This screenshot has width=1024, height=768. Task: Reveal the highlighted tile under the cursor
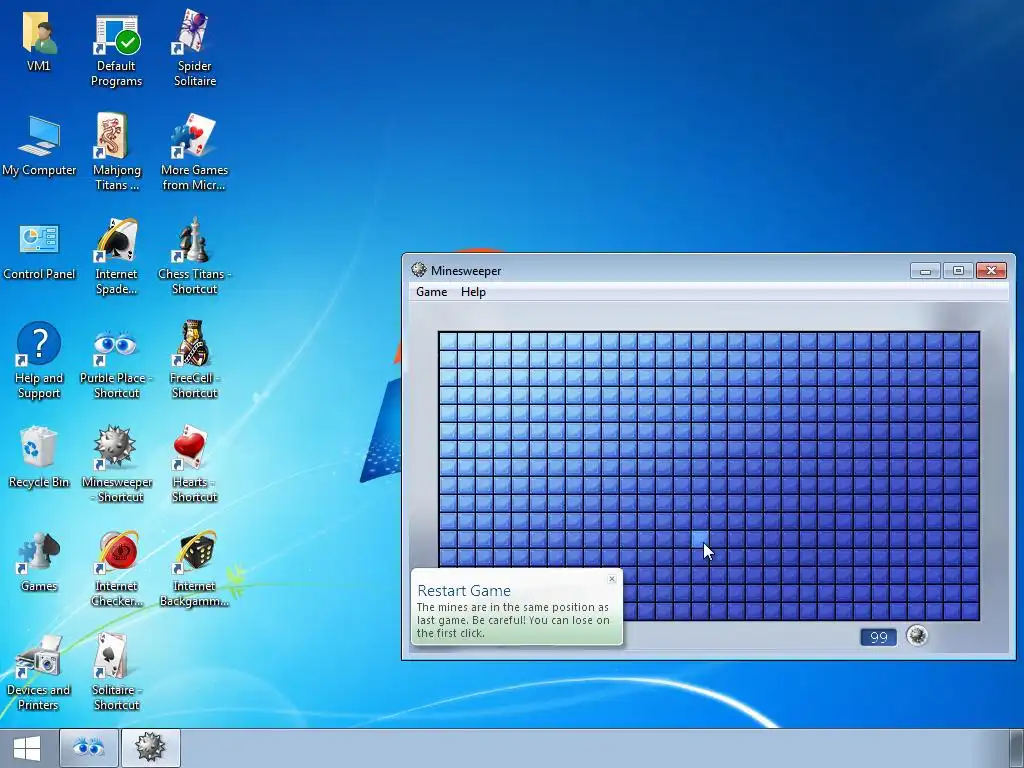coord(700,539)
